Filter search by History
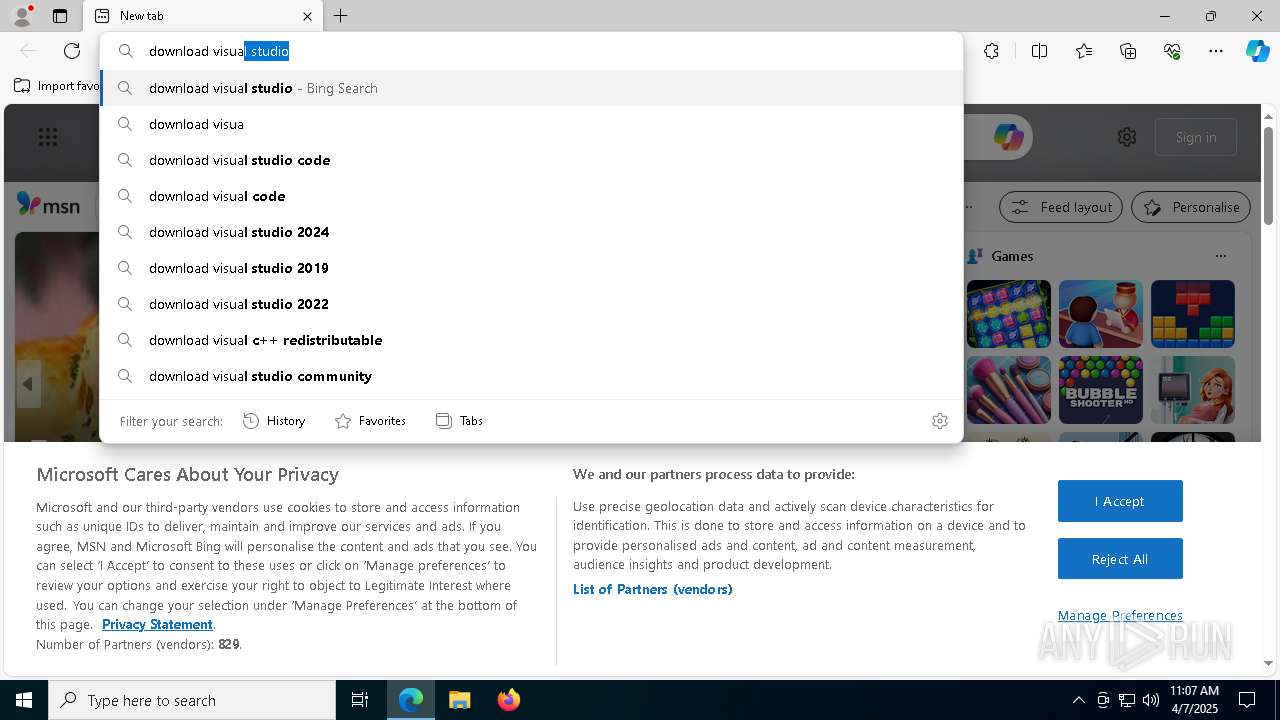This screenshot has height=720, width=1280. point(274,421)
